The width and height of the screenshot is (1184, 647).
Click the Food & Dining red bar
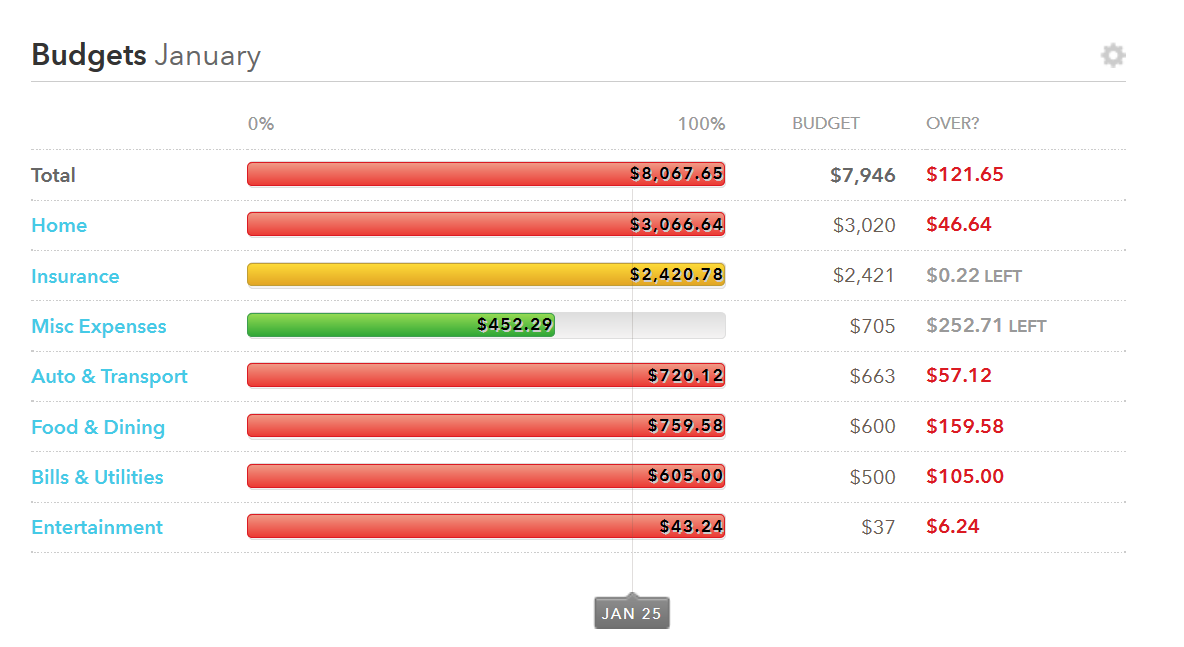click(x=485, y=425)
